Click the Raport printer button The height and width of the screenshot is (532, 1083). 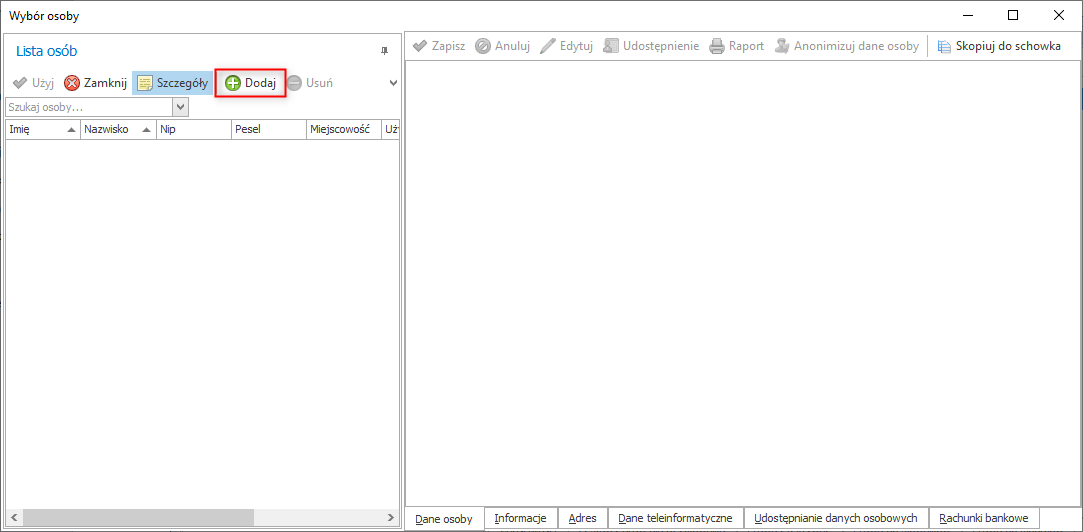[737, 46]
